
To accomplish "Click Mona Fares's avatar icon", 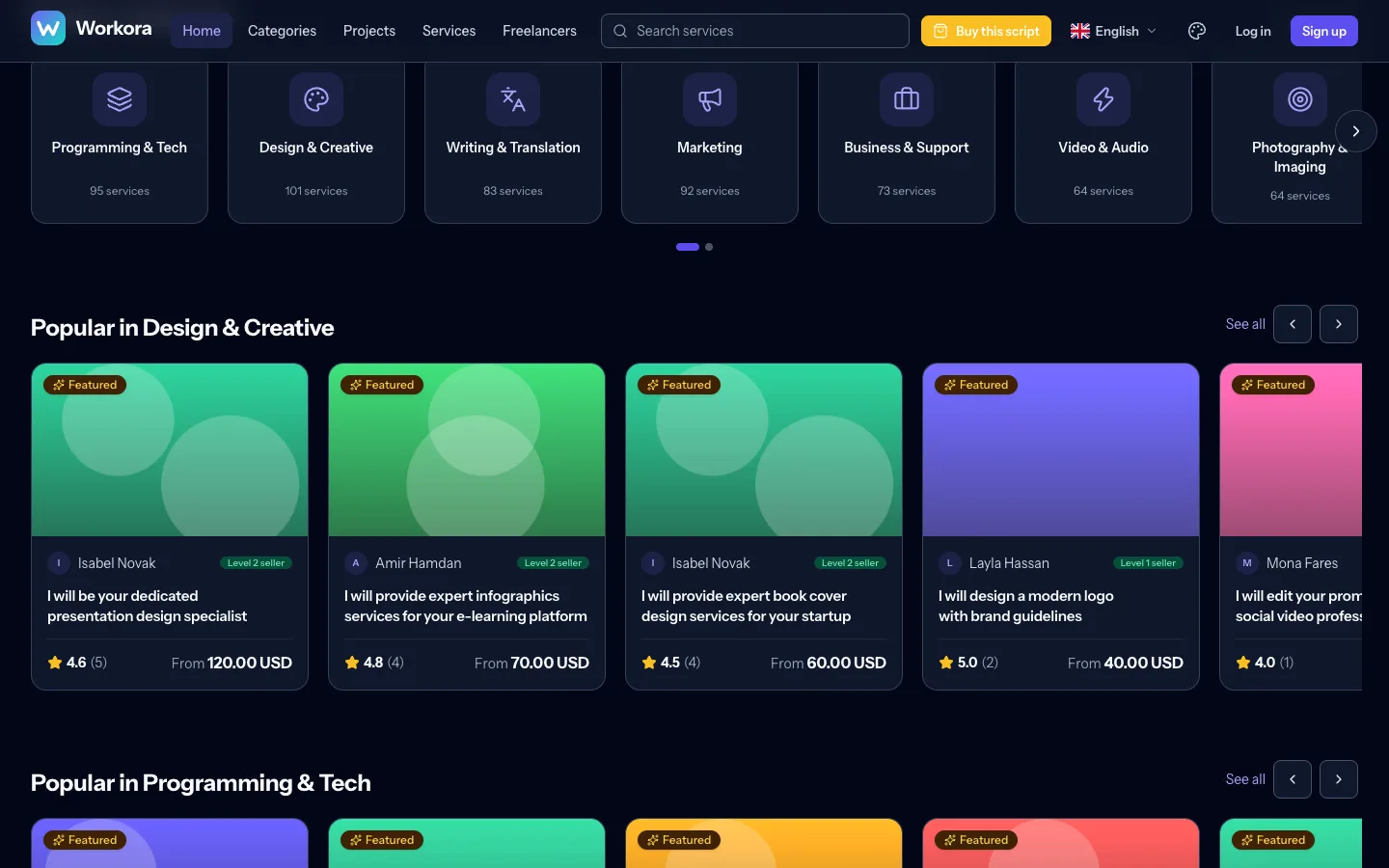I will point(1247,563).
